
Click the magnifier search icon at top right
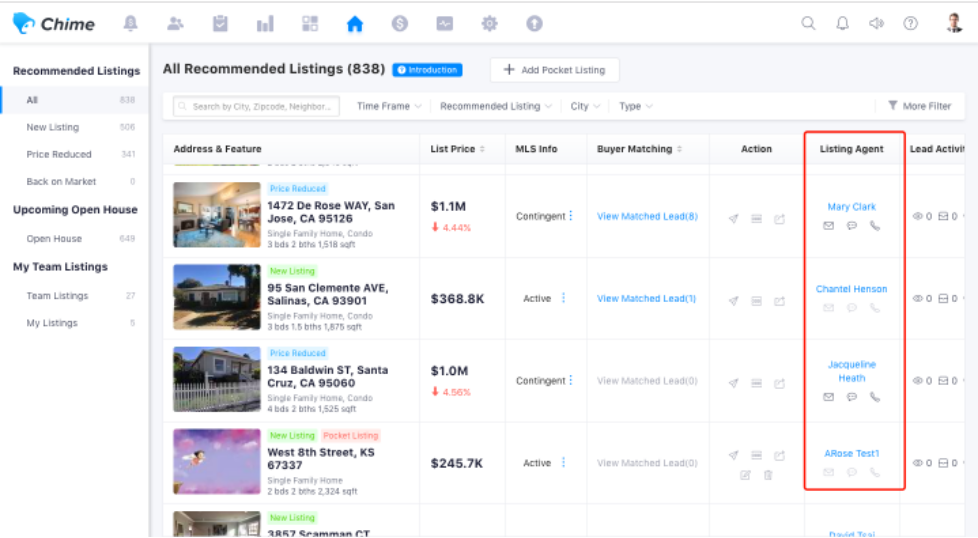(808, 24)
